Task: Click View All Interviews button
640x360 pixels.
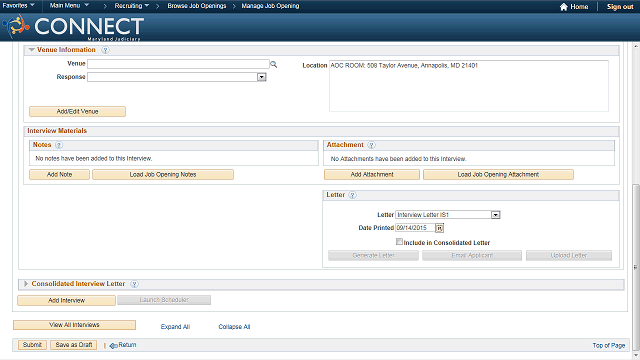Action: click(x=74, y=325)
